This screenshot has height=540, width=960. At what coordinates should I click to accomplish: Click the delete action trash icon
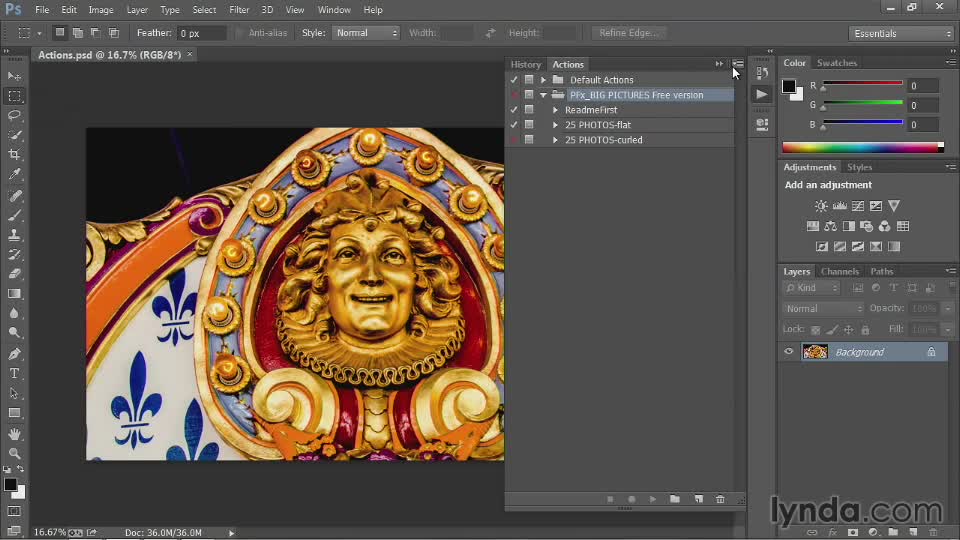point(720,499)
